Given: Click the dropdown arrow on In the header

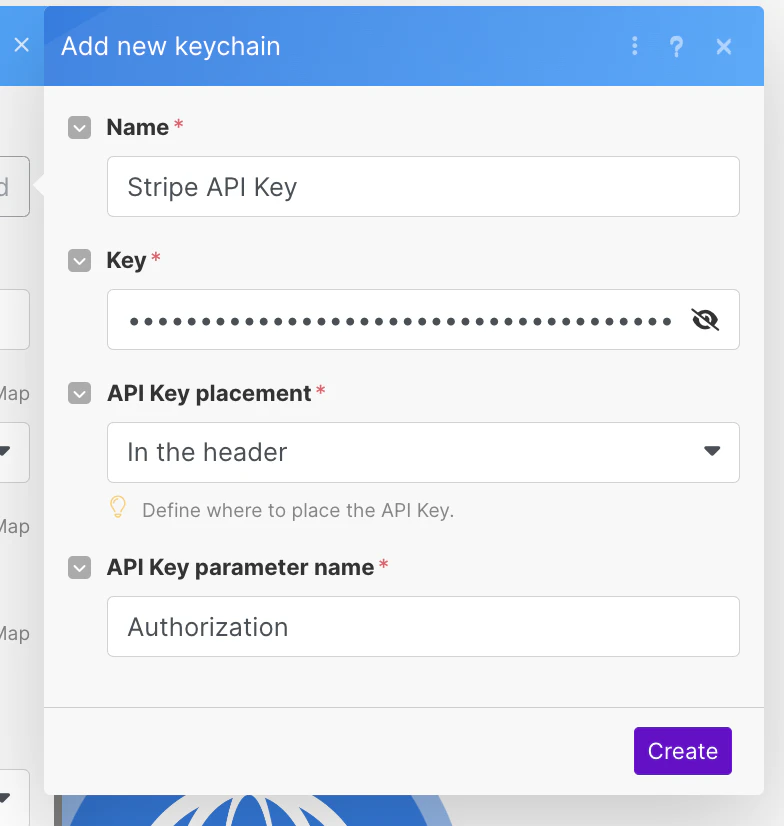Looking at the screenshot, I should (x=712, y=451).
